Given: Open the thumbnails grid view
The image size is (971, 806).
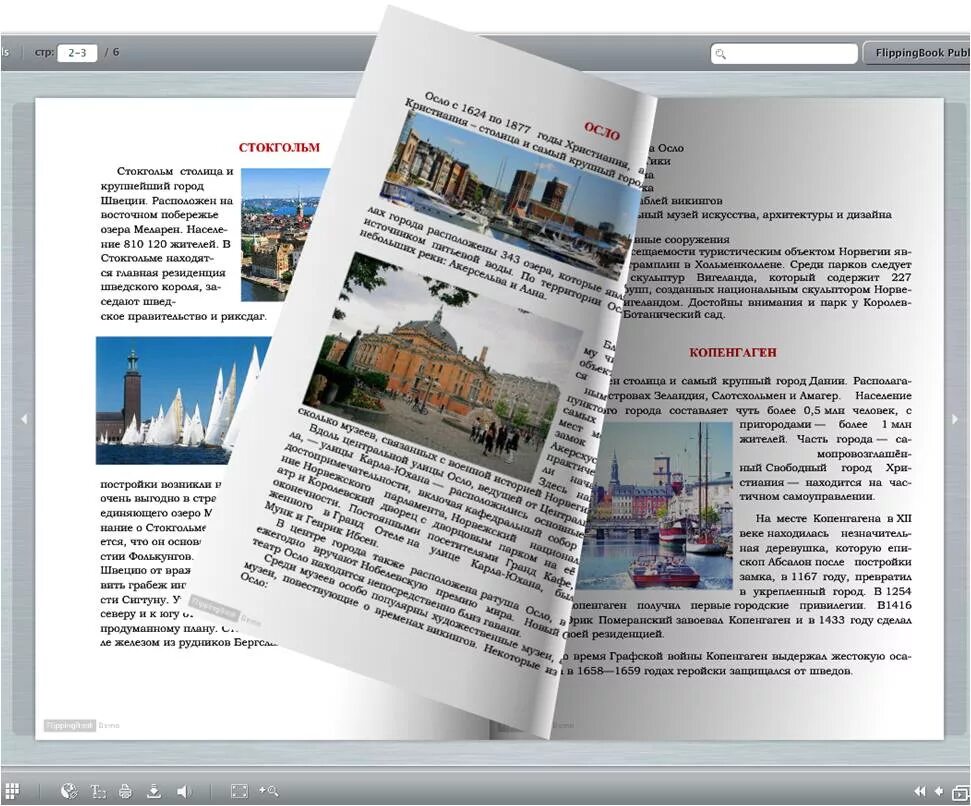Looking at the screenshot, I should coord(12,791).
